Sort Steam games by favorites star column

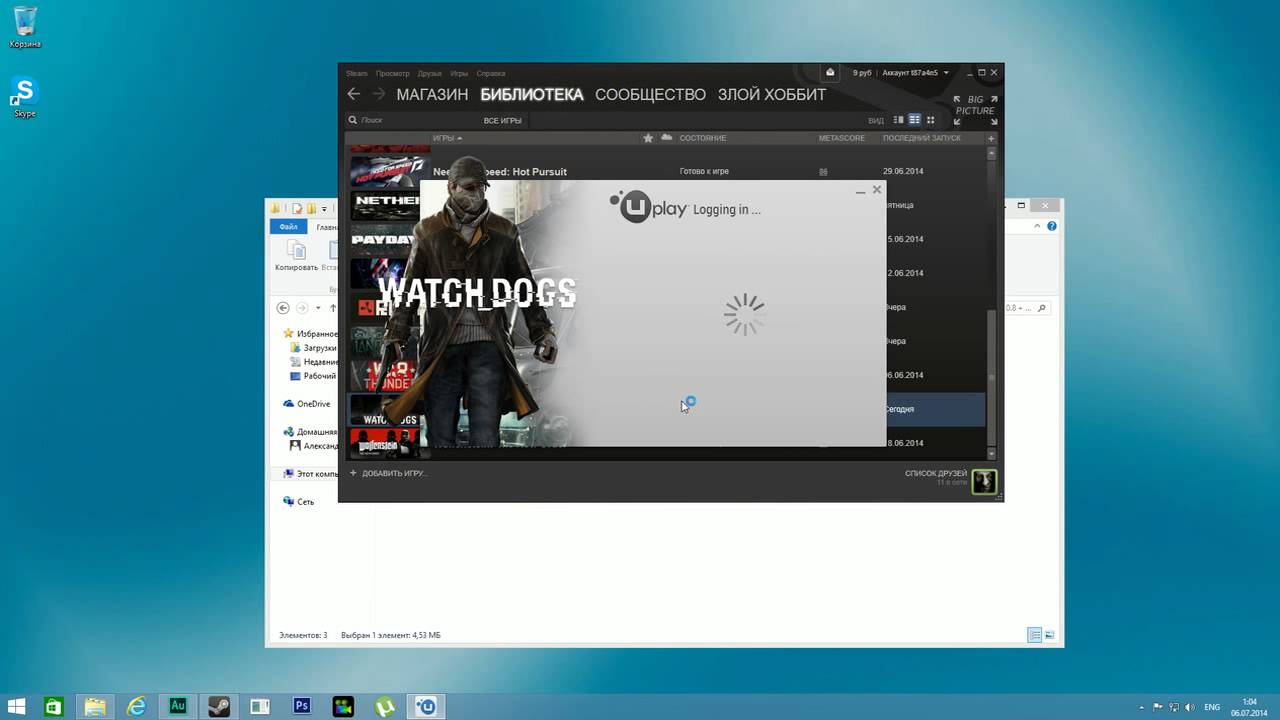(648, 138)
